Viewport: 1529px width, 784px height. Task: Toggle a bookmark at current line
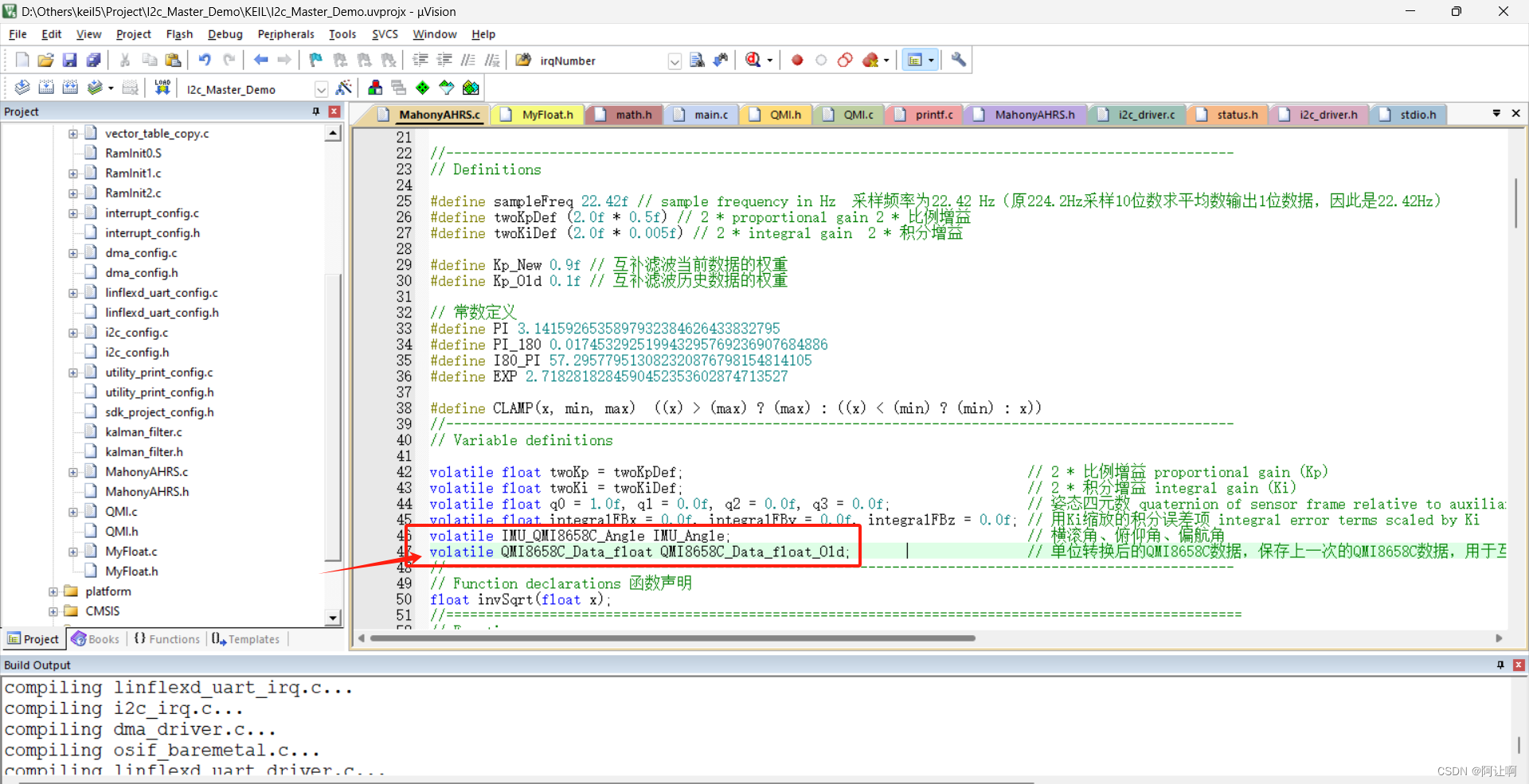tap(315, 60)
